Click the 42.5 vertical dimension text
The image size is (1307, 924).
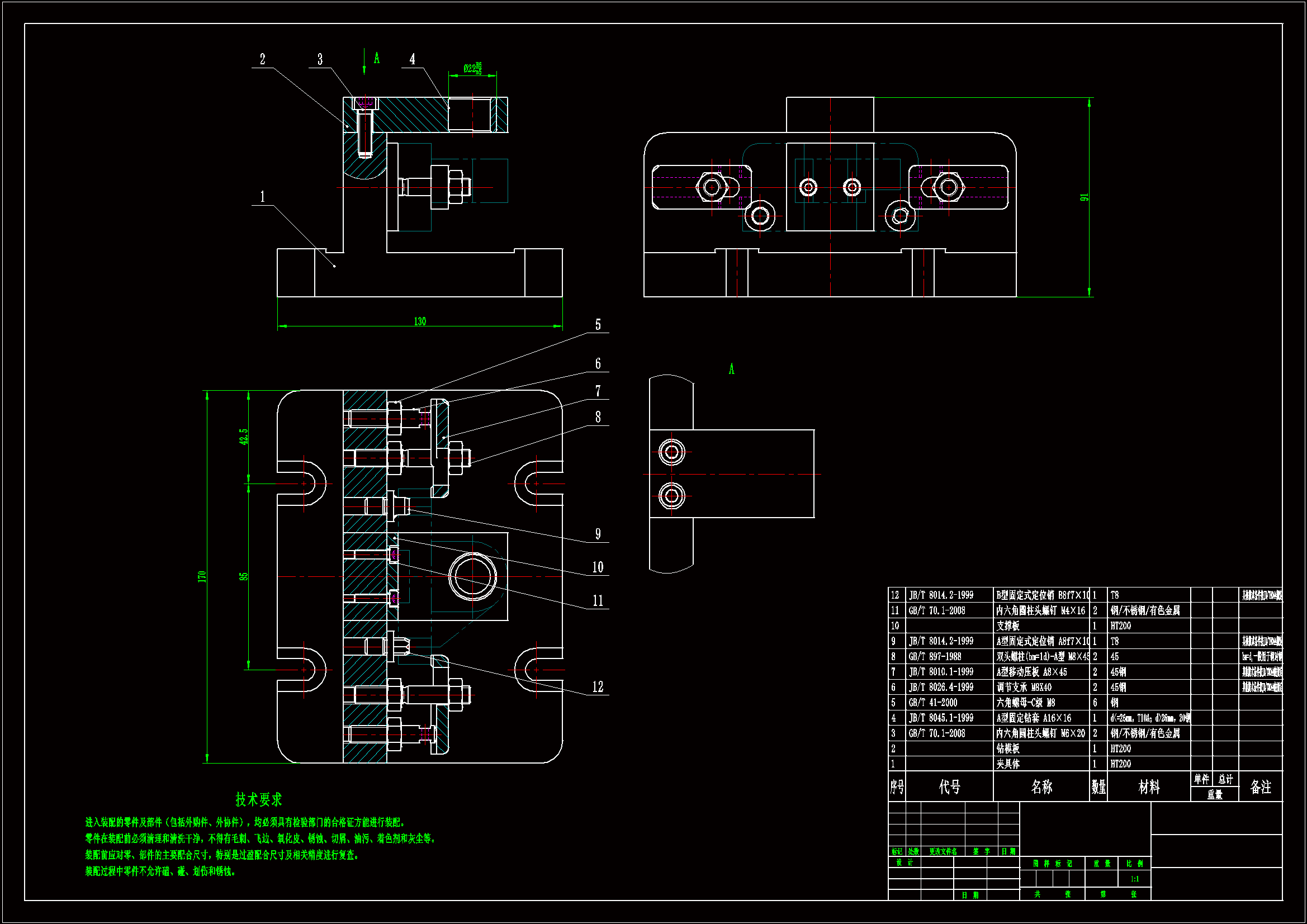click(x=244, y=437)
